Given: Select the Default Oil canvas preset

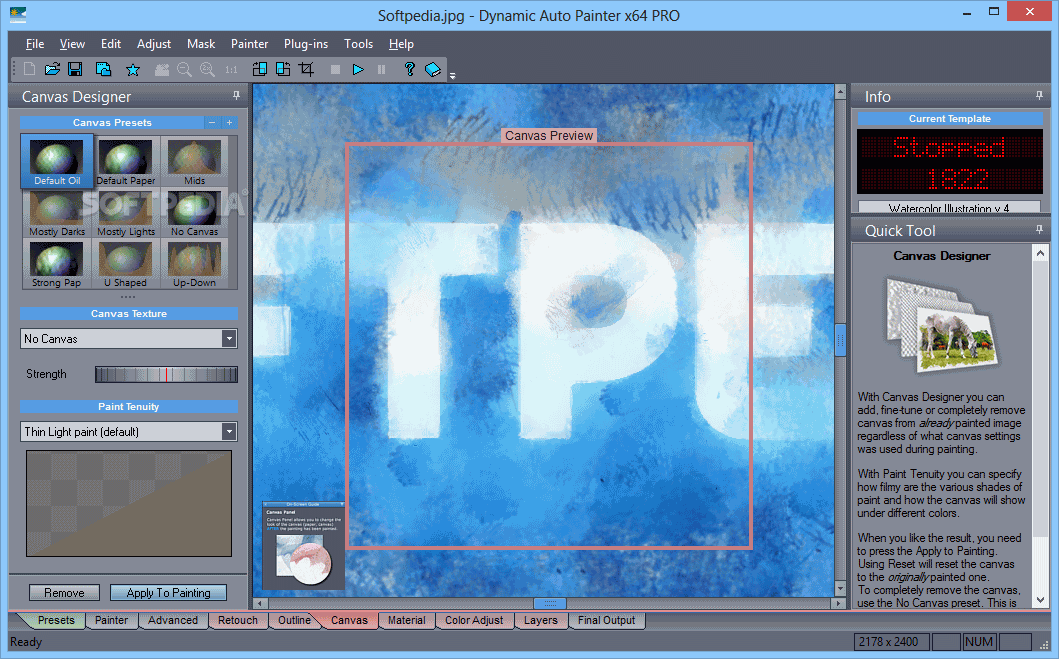Looking at the screenshot, I should pos(57,161).
